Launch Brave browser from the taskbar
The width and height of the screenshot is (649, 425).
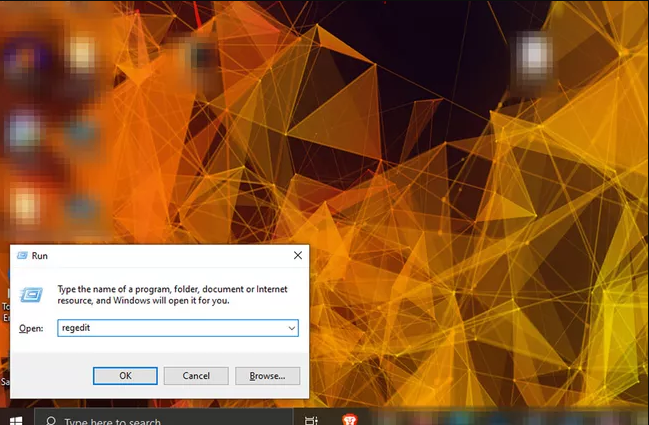click(350, 420)
